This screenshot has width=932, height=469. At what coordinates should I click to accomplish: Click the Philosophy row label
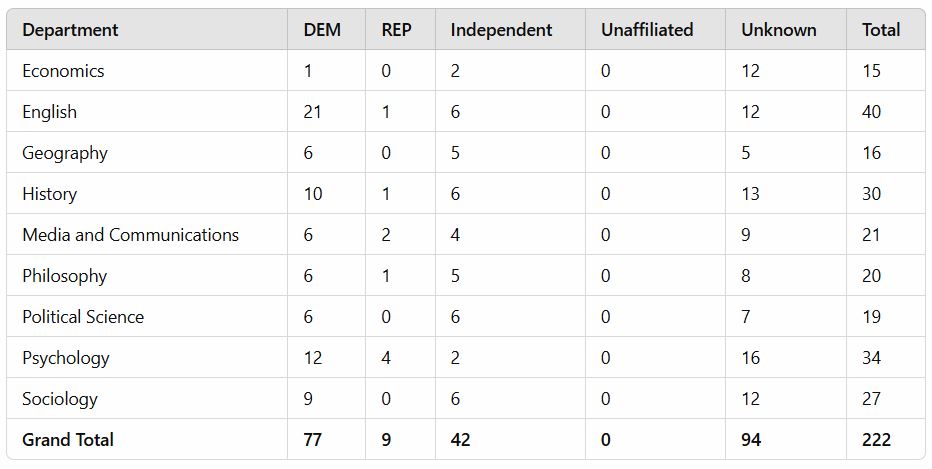pos(65,276)
